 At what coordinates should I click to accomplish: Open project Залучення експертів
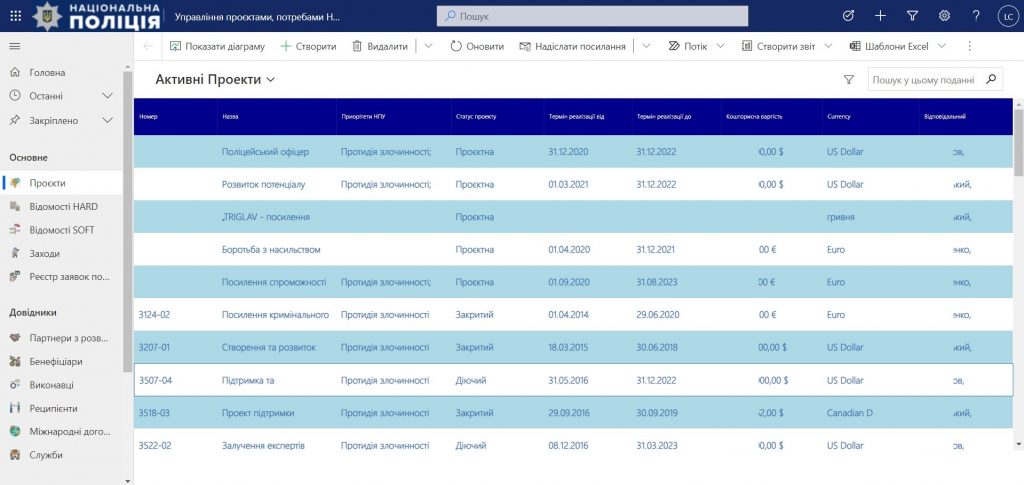click(x=263, y=445)
